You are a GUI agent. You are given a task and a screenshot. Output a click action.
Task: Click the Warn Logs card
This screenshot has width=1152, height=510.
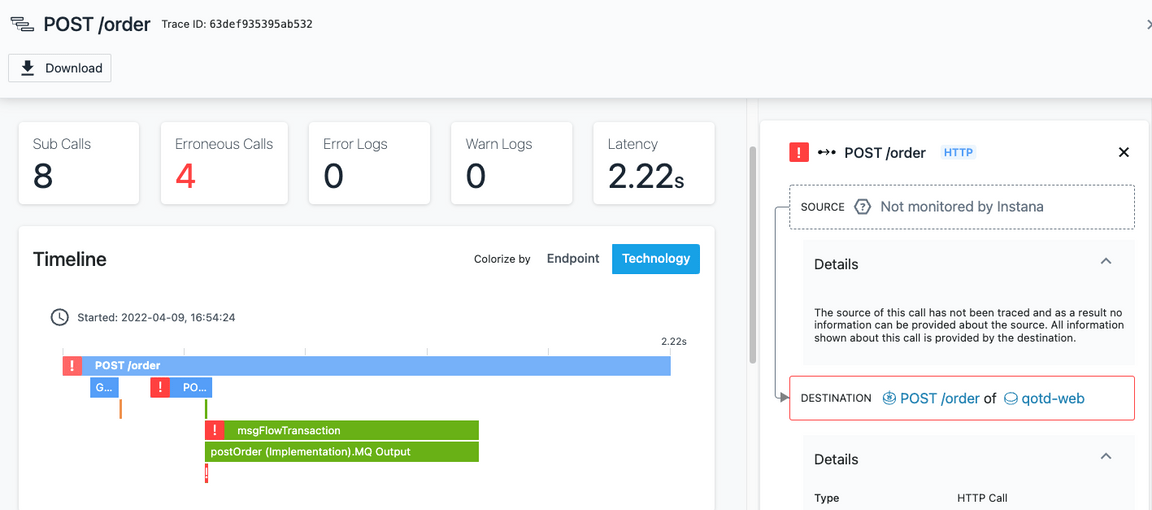pyautogui.click(x=511, y=163)
